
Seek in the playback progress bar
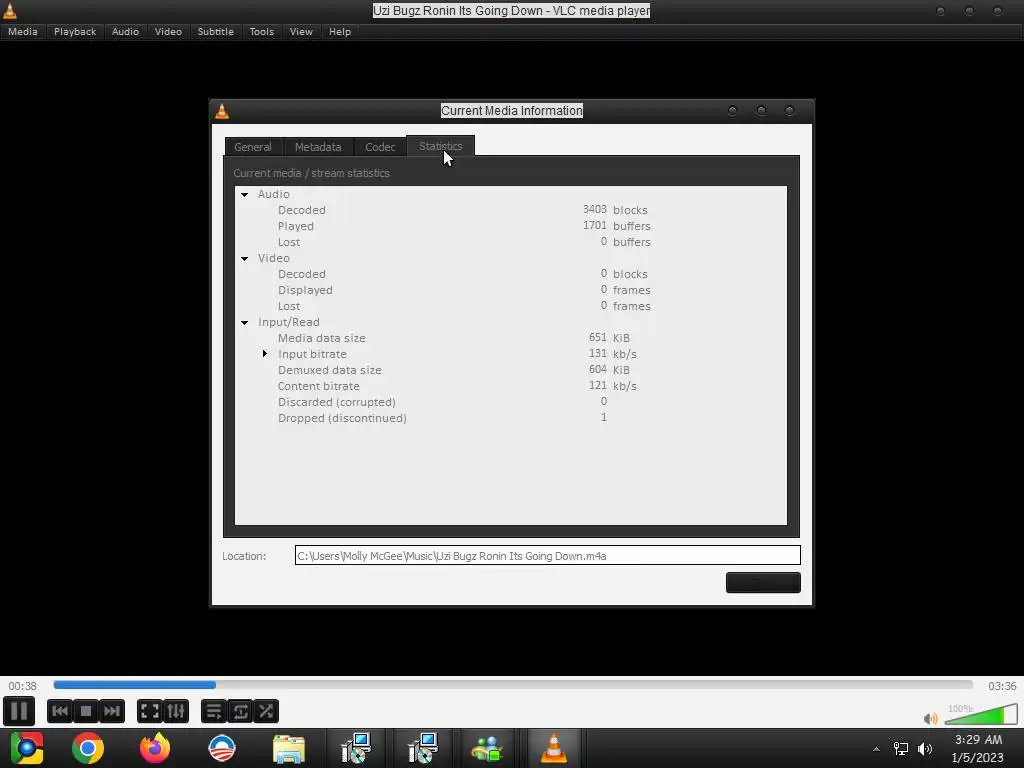click(x=513, y=685)
